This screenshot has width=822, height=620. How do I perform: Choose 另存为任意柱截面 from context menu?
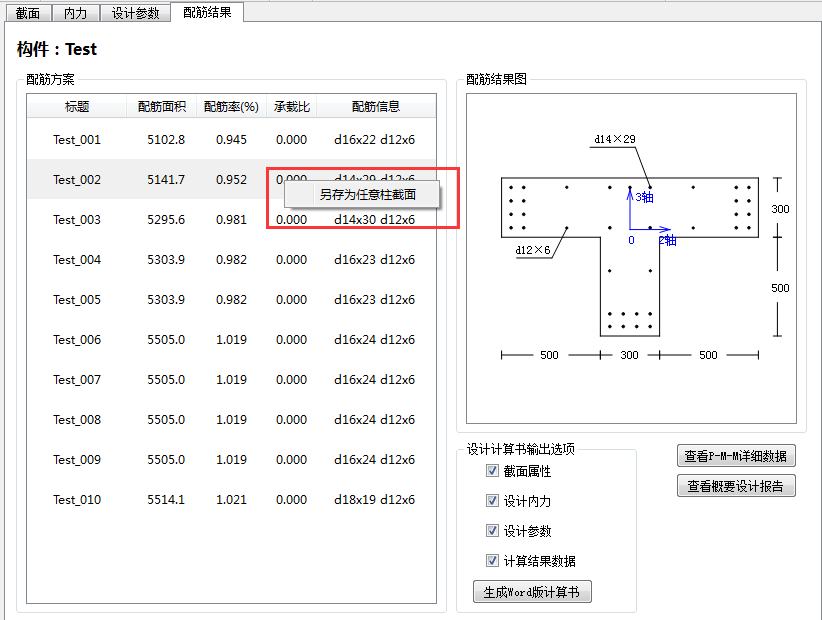[367, 194]
